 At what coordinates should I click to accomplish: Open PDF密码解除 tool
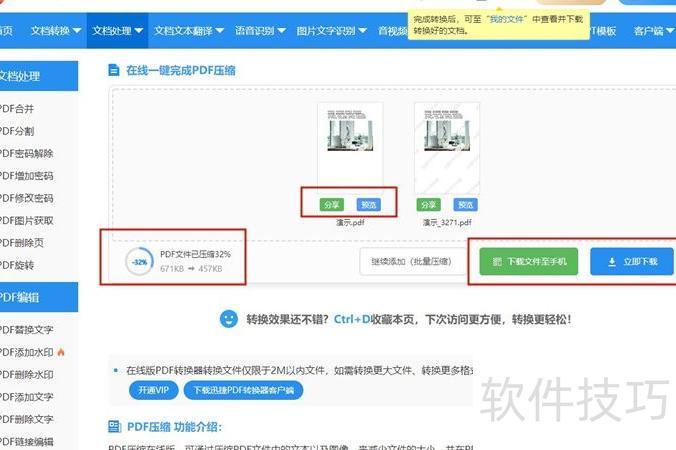27,153
